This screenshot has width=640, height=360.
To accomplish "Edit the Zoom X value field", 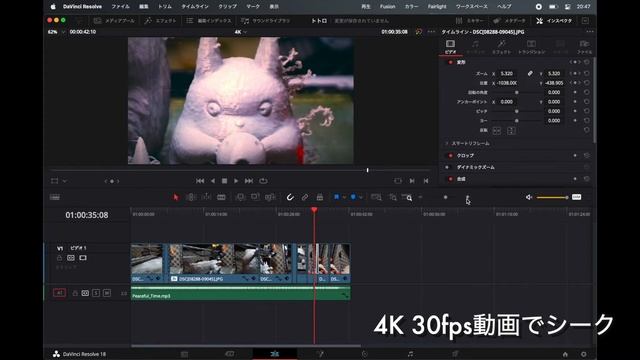I will (x=507, y=73).
